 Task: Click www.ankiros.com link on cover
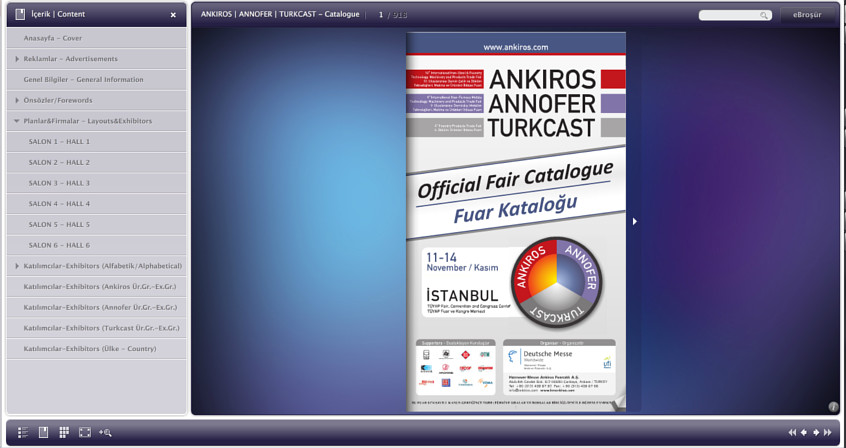(516, 47)
